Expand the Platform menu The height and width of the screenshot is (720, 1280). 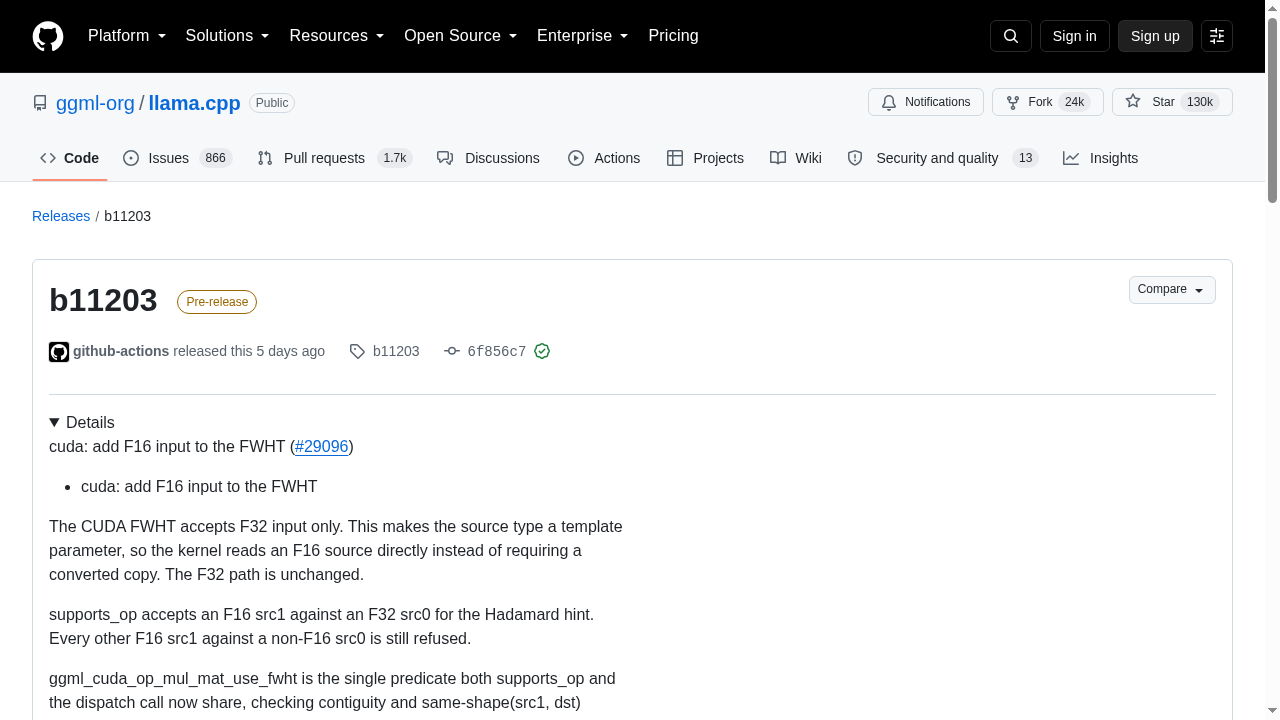coord(127,36)
